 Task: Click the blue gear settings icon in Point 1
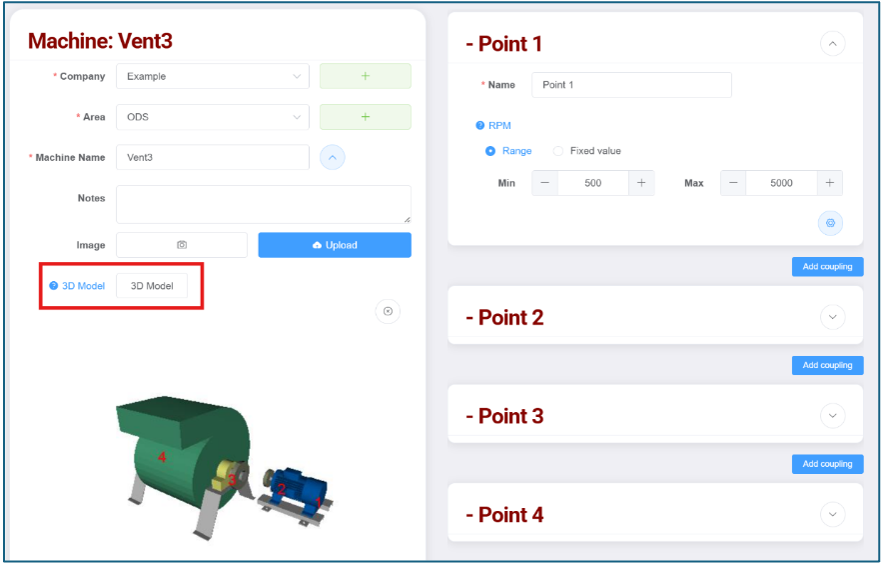coord(830,223)
